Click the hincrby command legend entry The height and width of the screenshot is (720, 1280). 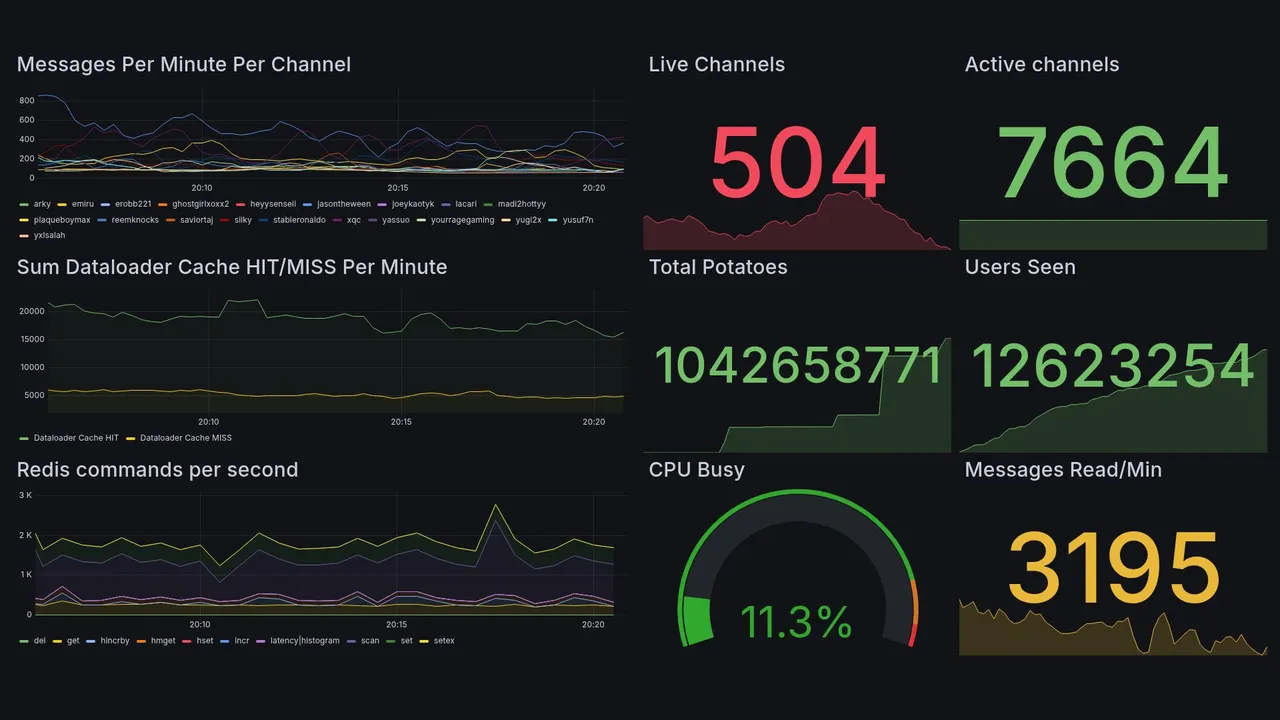pos(108,641)
